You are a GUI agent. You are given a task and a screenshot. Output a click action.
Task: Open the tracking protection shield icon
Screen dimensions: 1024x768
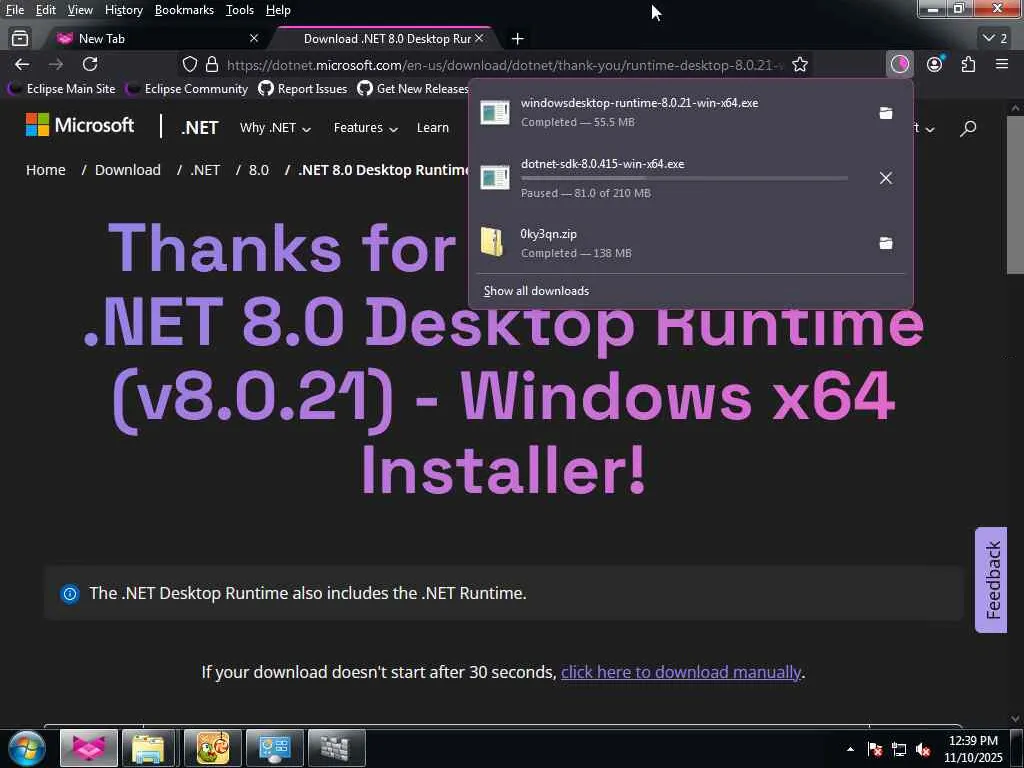pos(189,64)
